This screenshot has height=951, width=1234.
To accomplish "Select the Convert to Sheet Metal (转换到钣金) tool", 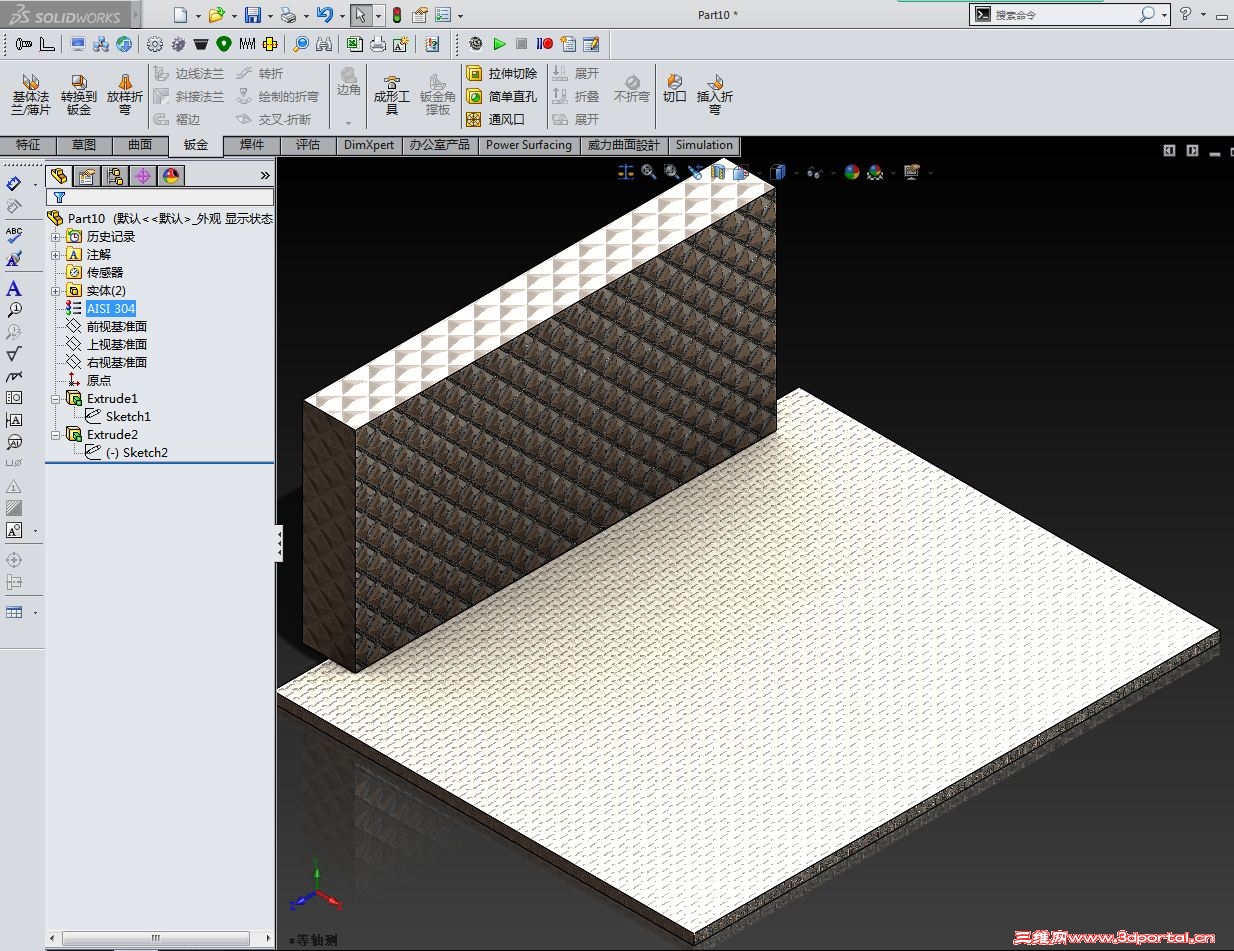I will [78, 94].
